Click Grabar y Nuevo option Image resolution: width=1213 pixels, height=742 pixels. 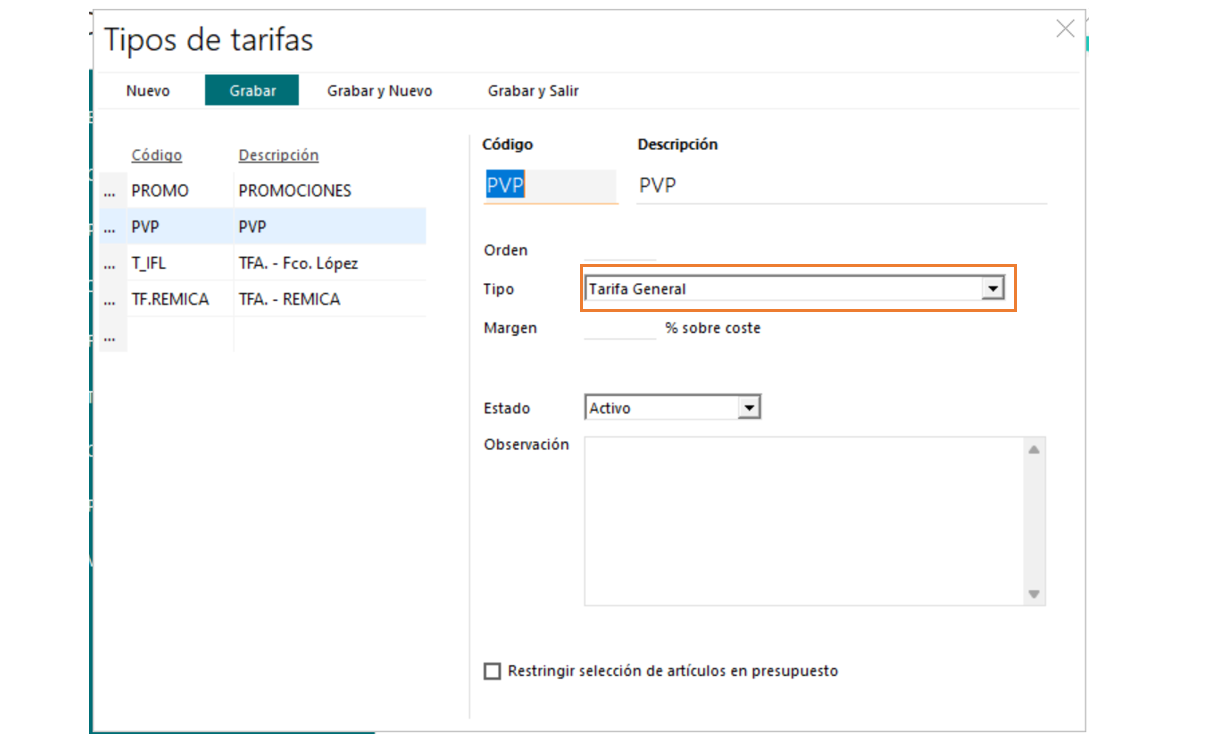379,91
